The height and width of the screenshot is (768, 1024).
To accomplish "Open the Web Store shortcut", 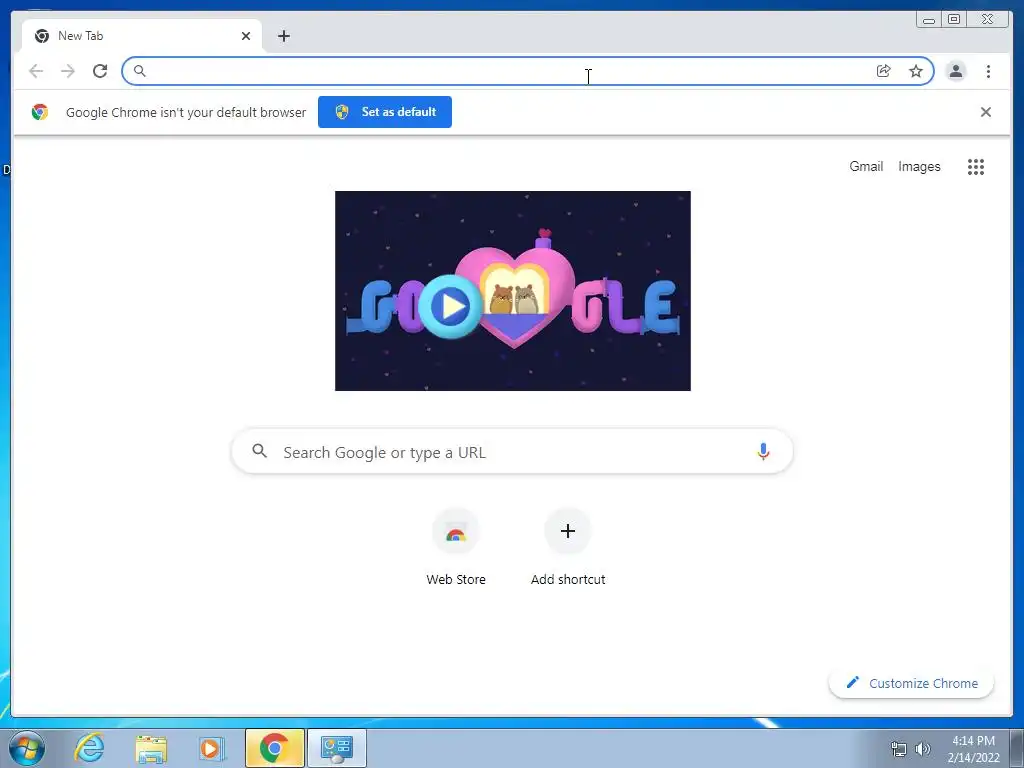I will click(x=456, y=548).
